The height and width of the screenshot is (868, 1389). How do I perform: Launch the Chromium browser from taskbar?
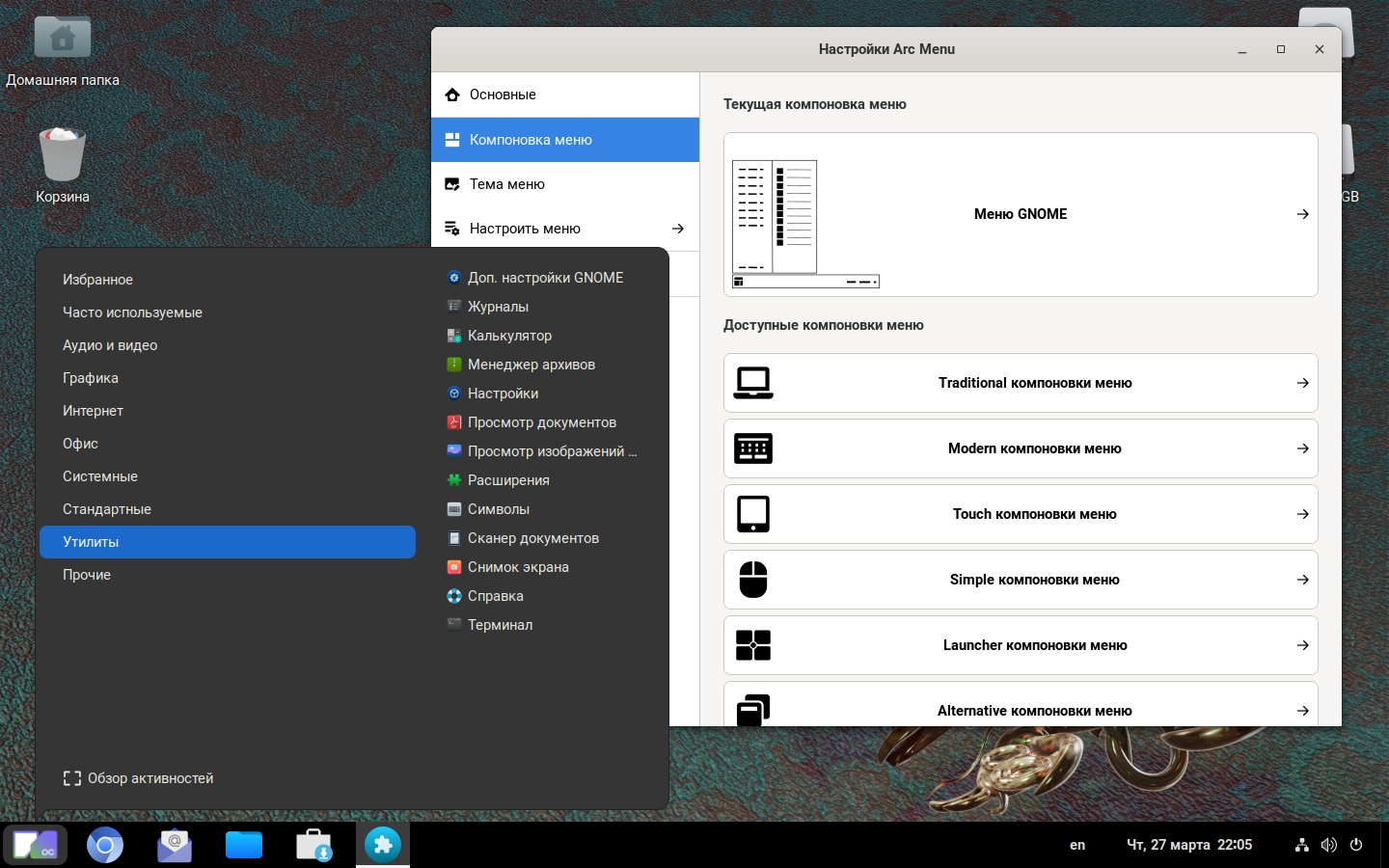tap(105, 846)
